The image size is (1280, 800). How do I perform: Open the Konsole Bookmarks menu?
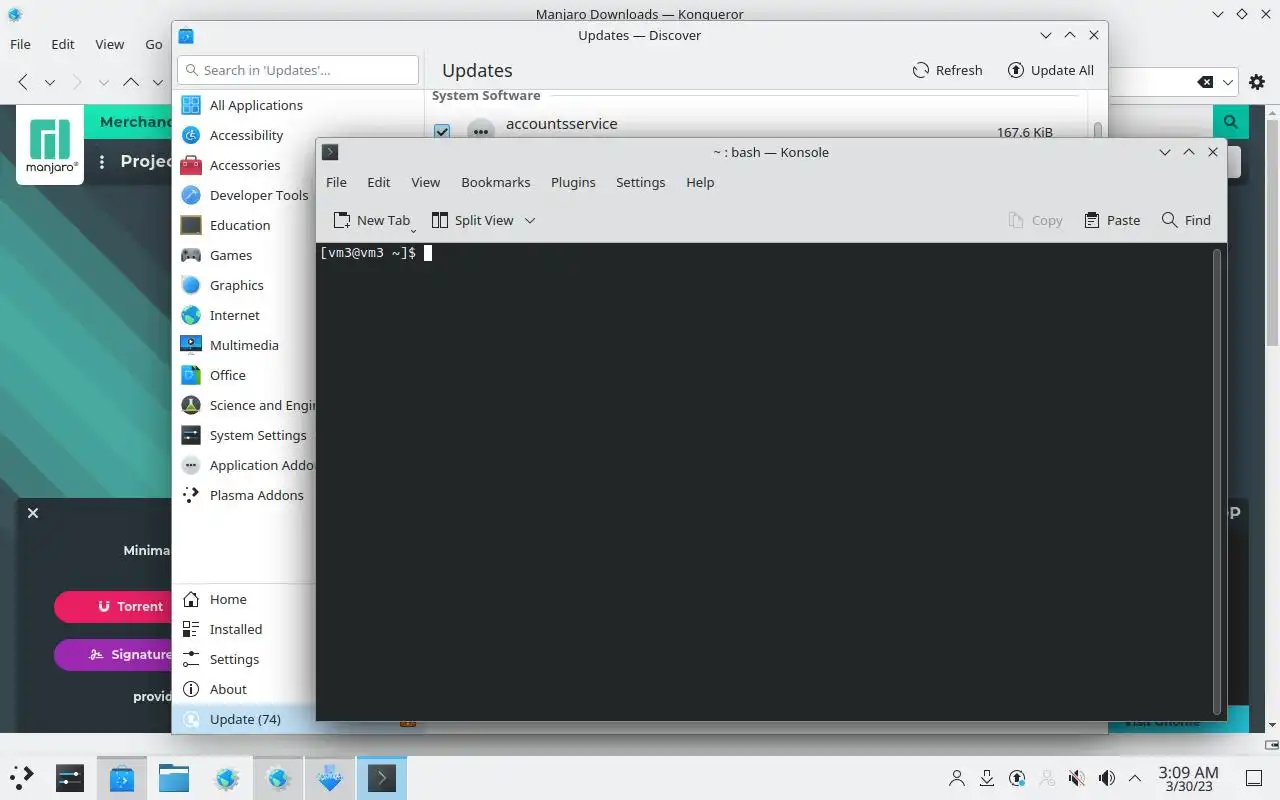pyautogui.click(x=495, y=182)
